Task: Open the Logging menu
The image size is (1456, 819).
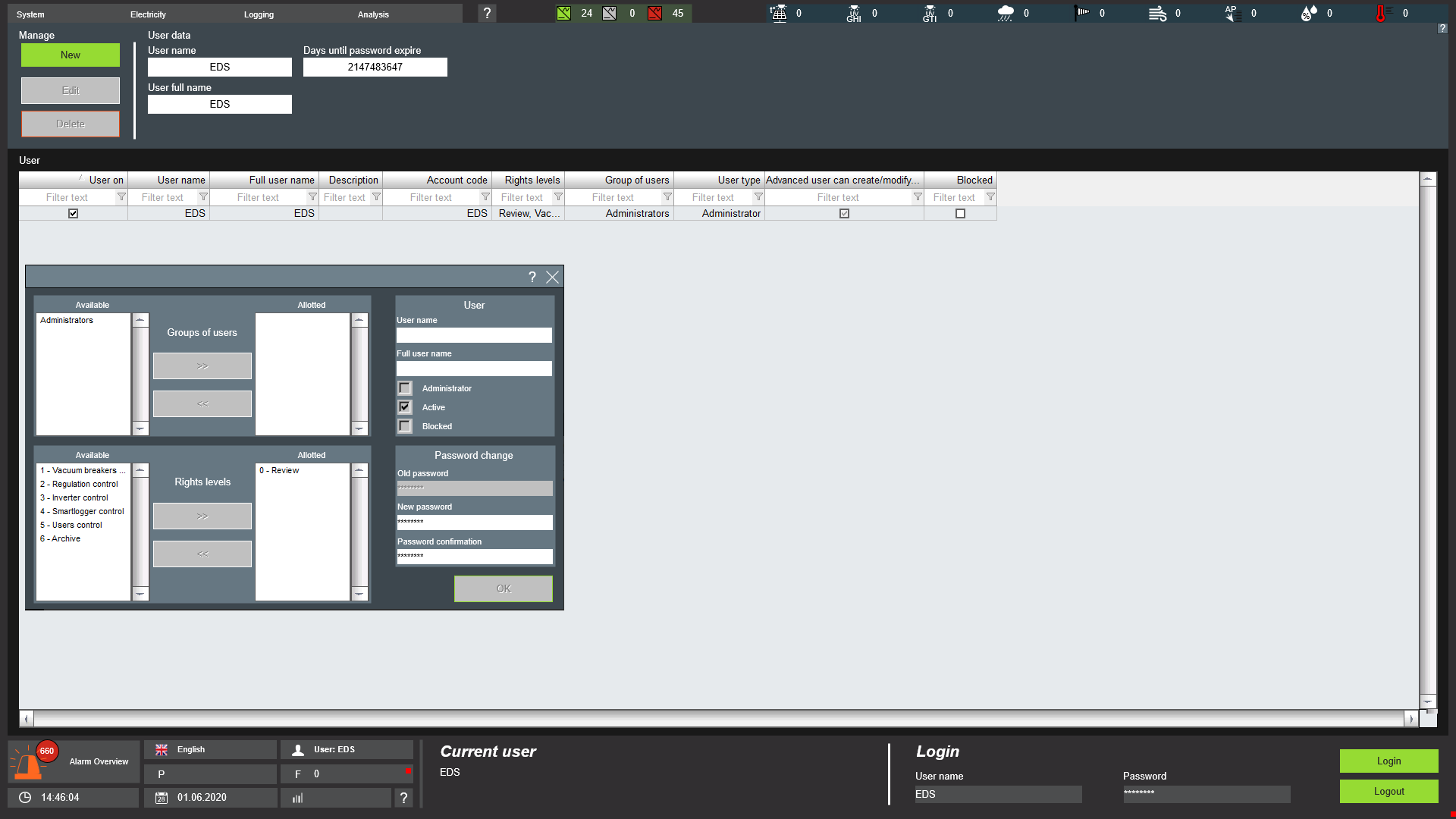Action: (259, 14)
